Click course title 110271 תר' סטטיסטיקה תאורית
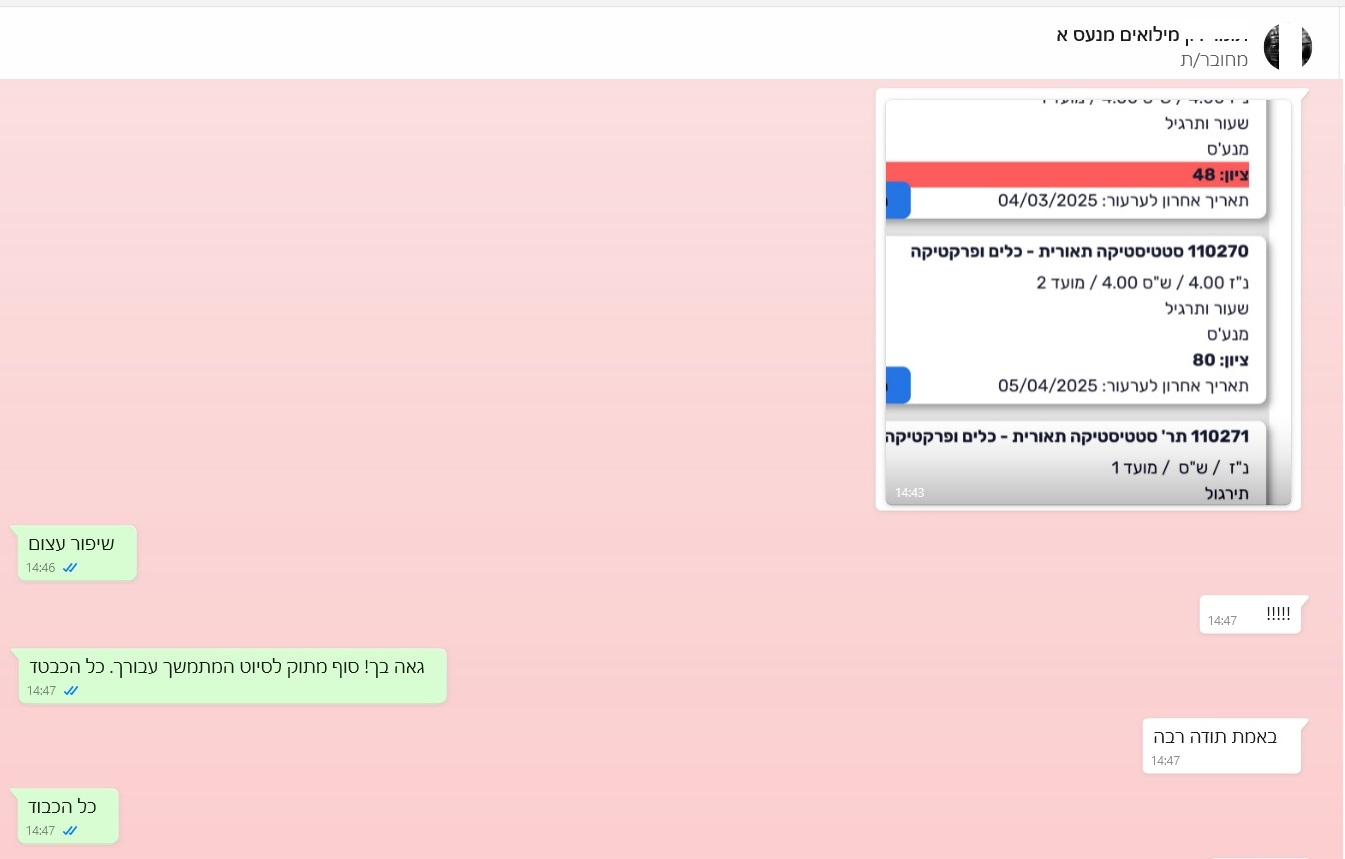The image size is (1345, 859). point(1068,437)
